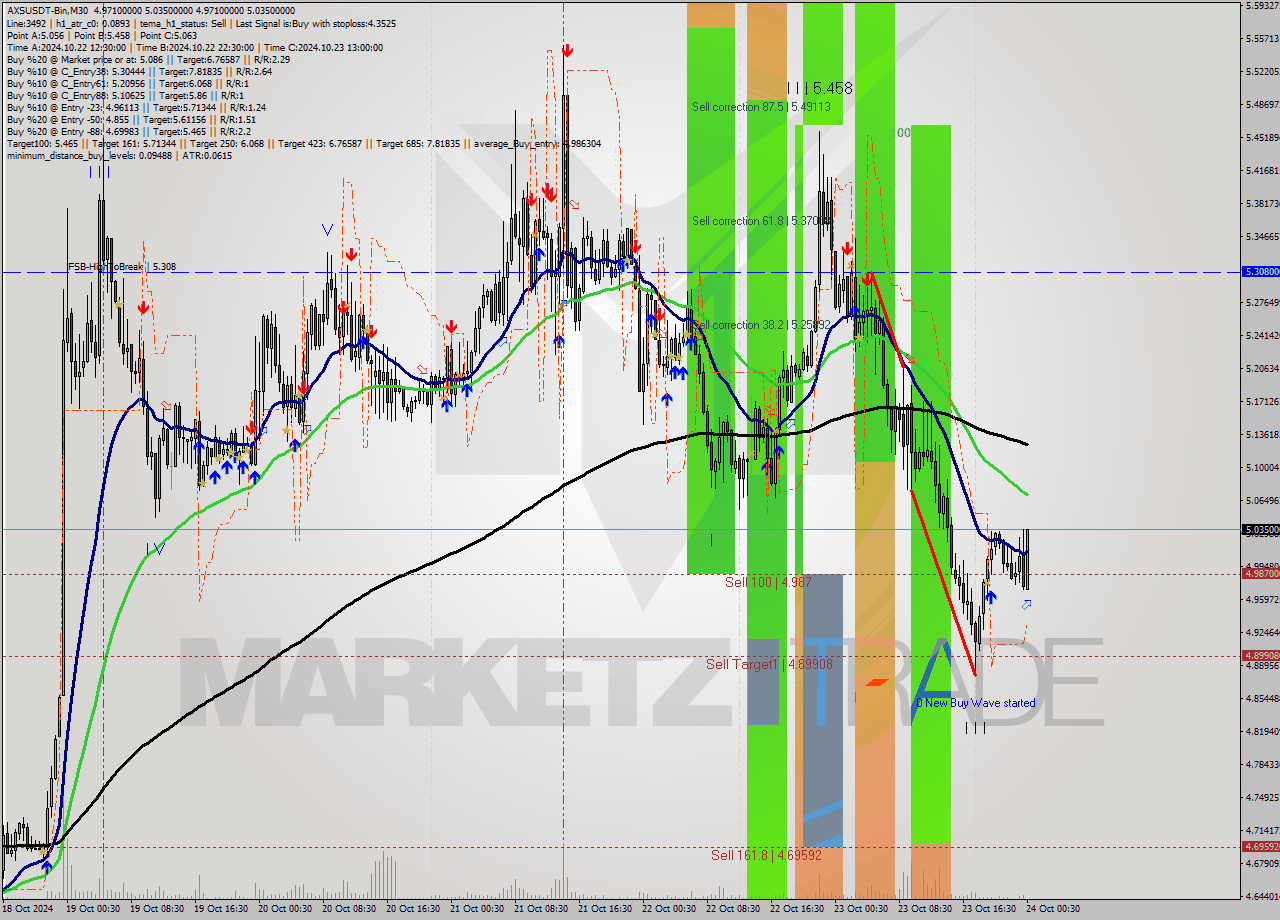Click '0 New Buy Wave started' label
The width and height of the screenshot is (1280, 920).
976,703
